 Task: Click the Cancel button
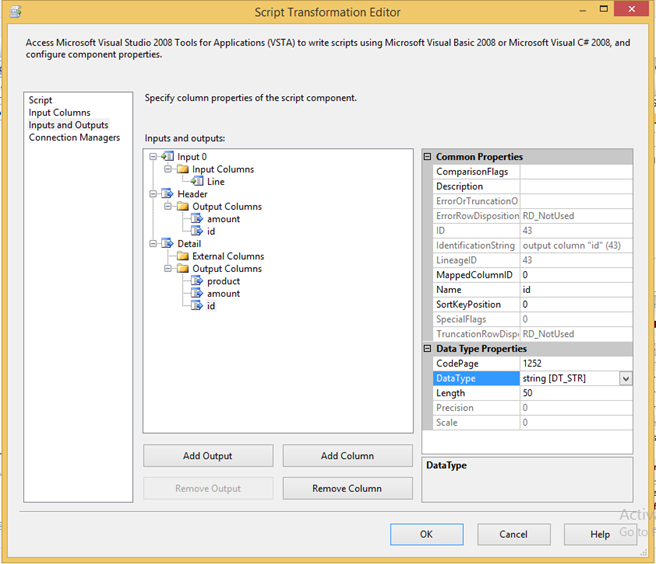pyautogui.click(x=514, y=534)
